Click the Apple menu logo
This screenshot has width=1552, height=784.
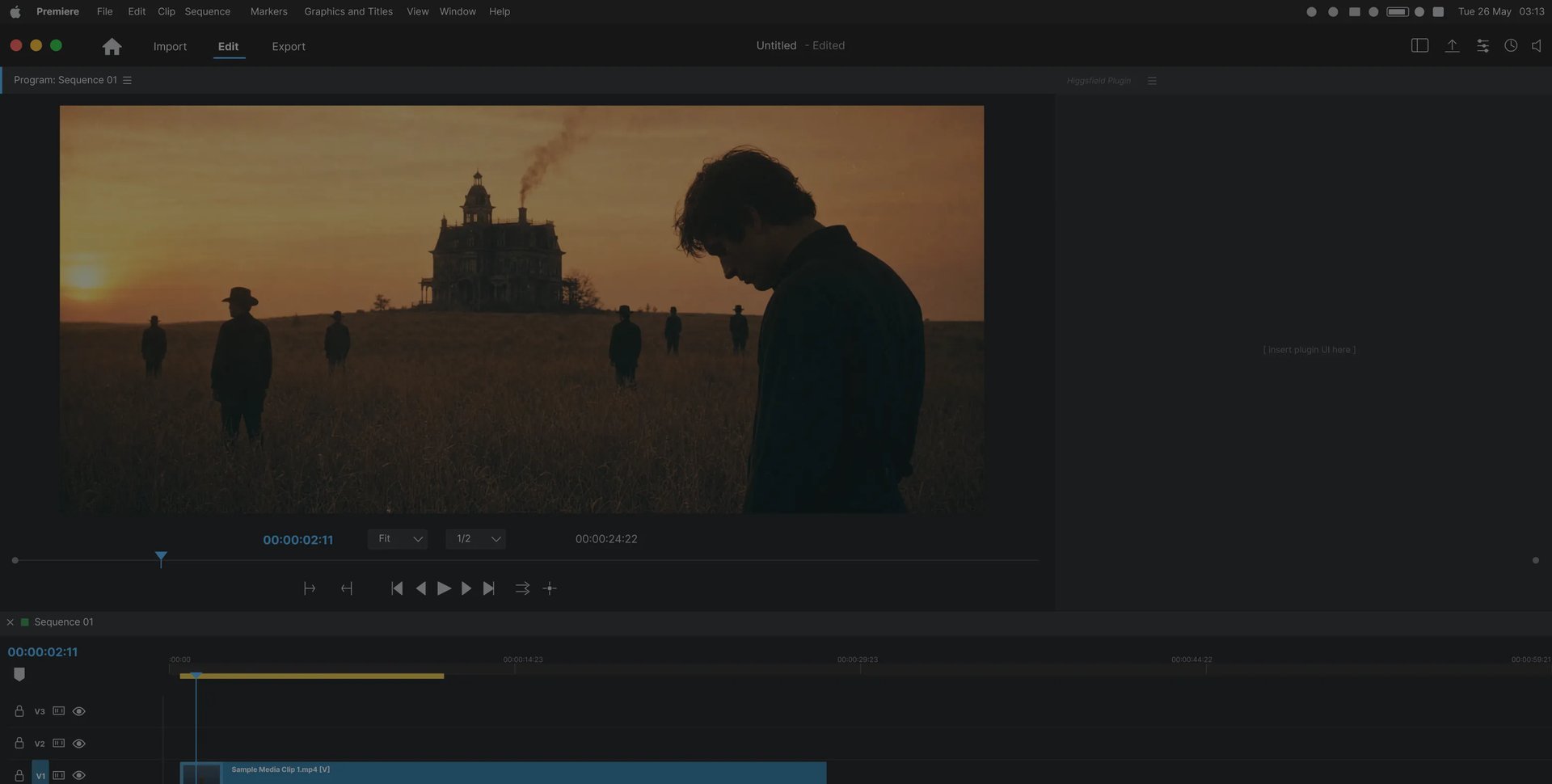click(x=15, y=11)
